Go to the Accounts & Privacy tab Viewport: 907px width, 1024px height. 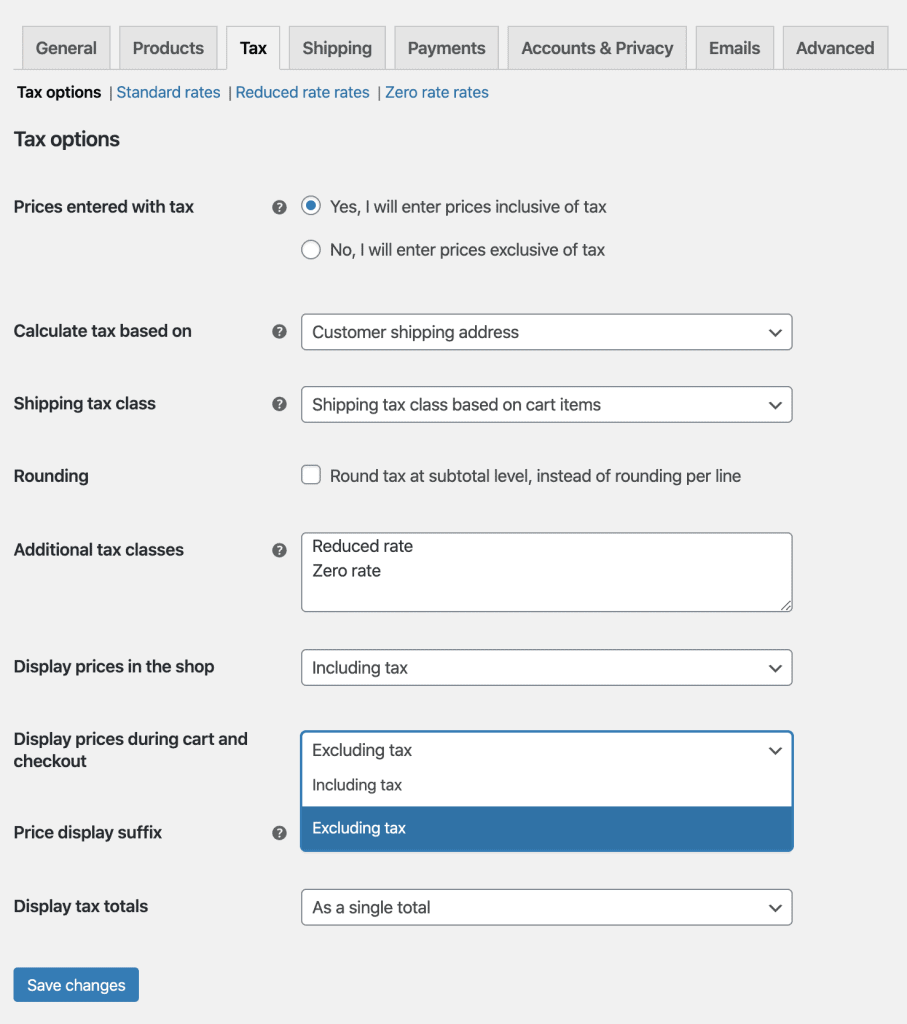tap(597, 48)
